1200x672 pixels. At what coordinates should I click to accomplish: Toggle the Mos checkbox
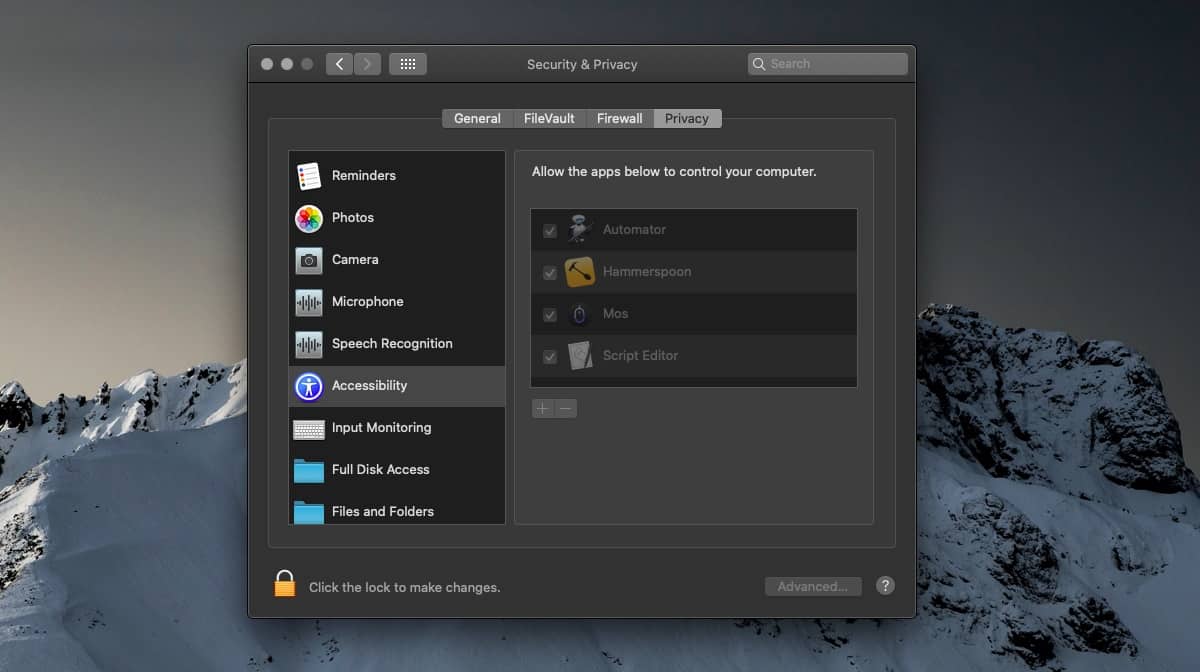click(550, 315)
